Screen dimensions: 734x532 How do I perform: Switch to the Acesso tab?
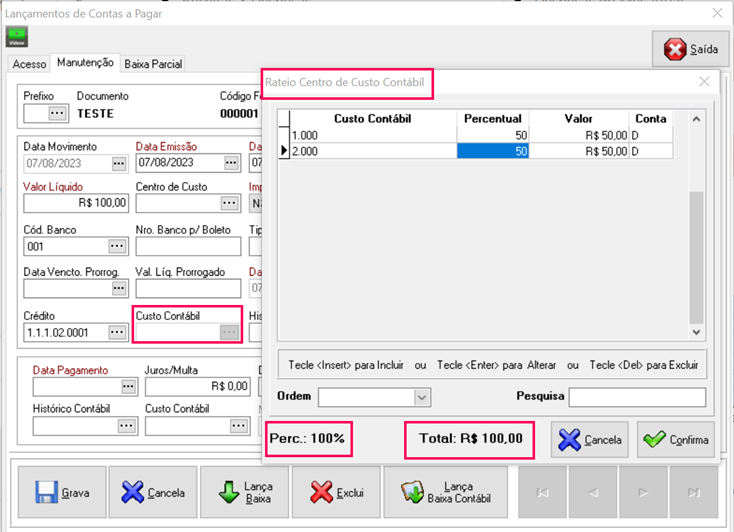tap(30, 64)
